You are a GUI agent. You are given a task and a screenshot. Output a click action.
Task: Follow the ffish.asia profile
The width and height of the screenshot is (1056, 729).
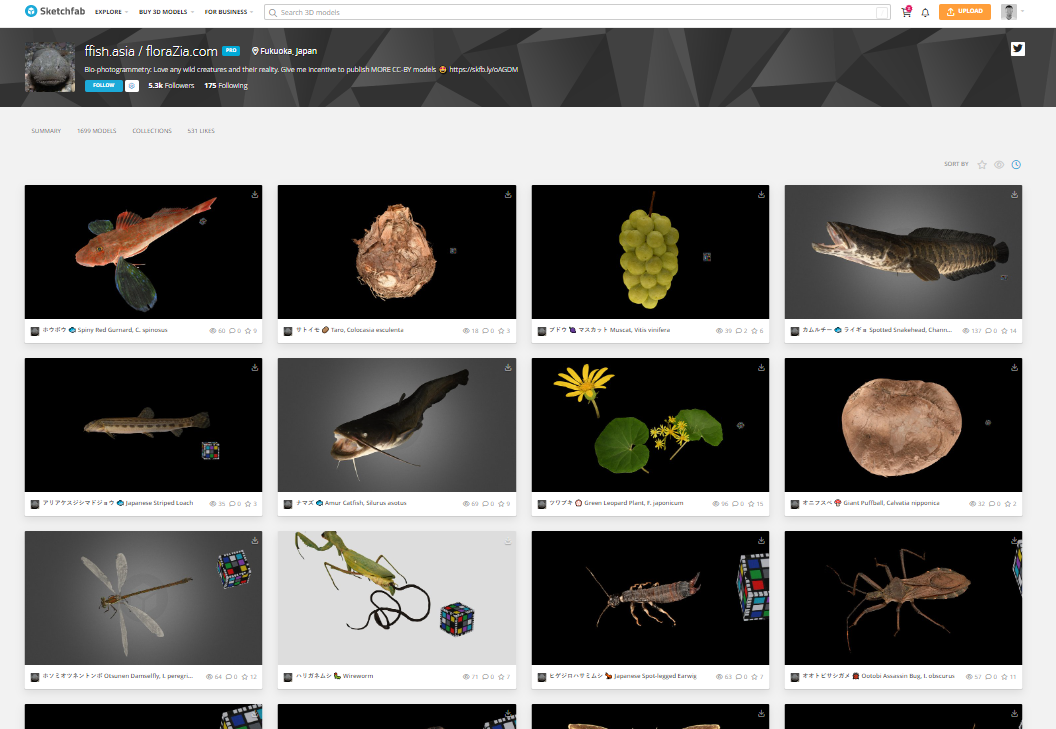point(103,86)
